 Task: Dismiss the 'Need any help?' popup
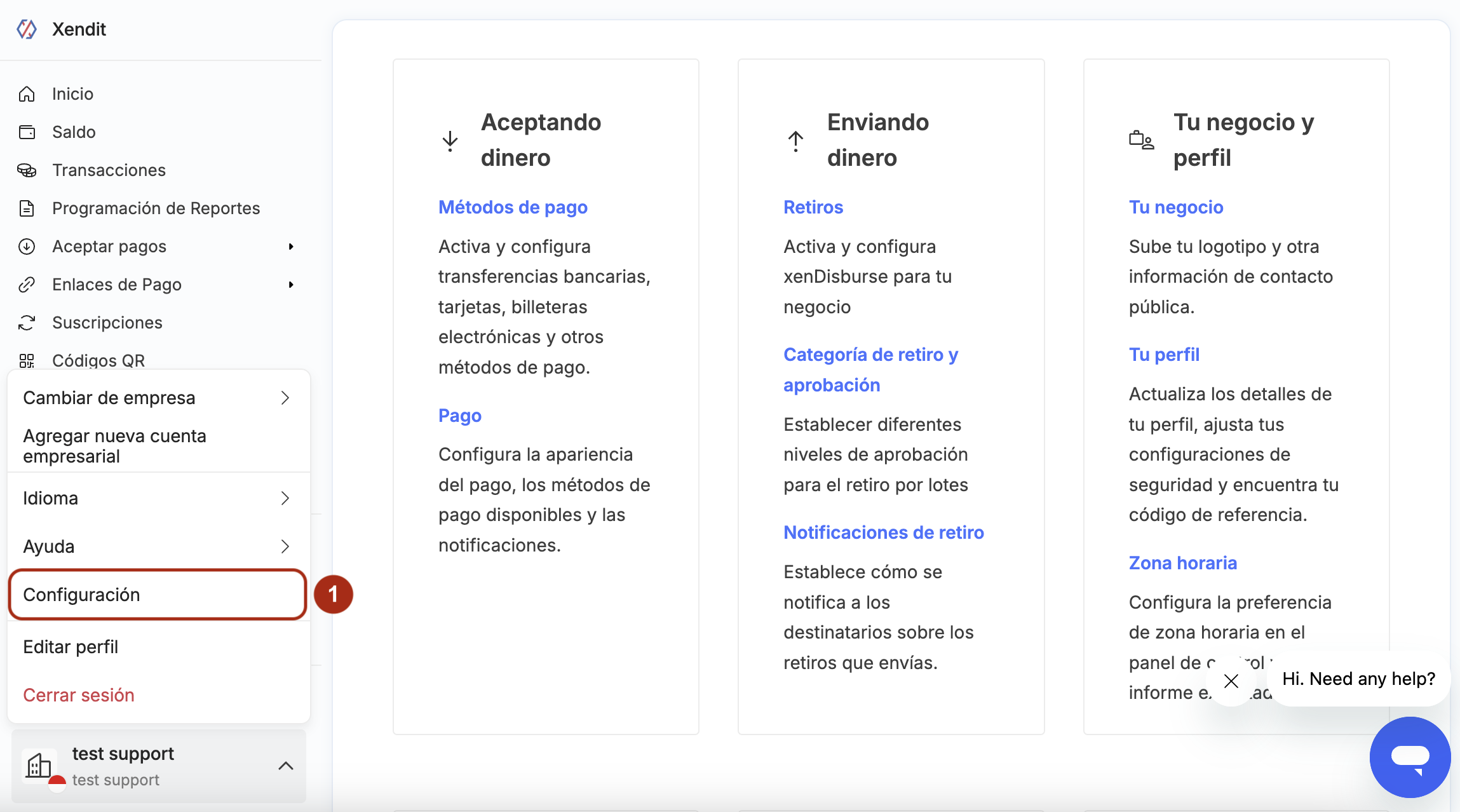(x=1231, y=681)
